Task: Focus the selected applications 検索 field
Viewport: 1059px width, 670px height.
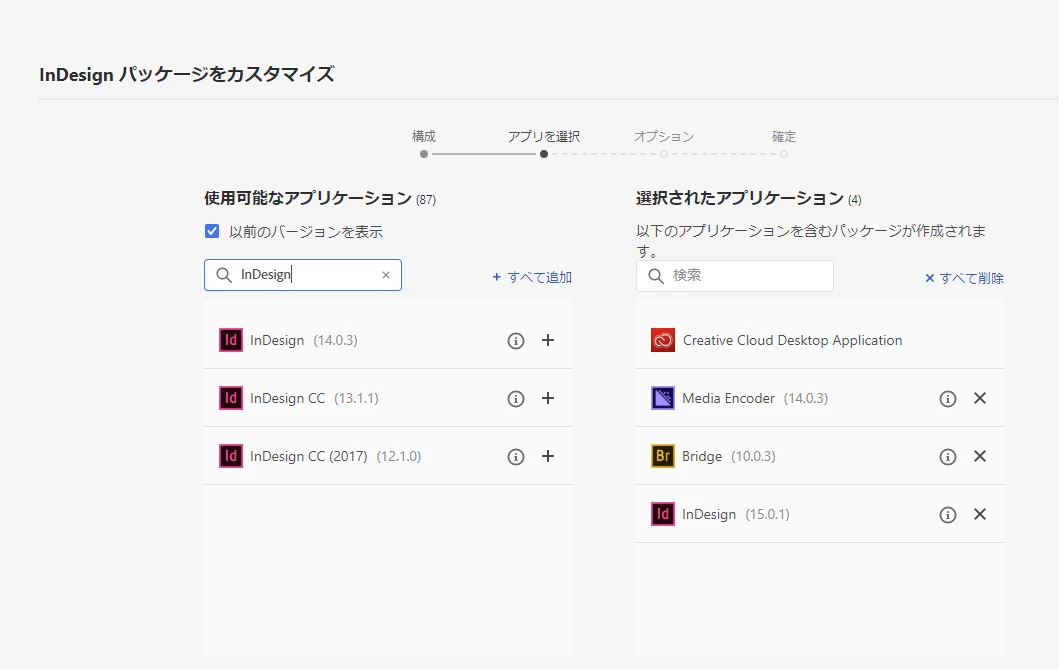Action: pos(735,276)
